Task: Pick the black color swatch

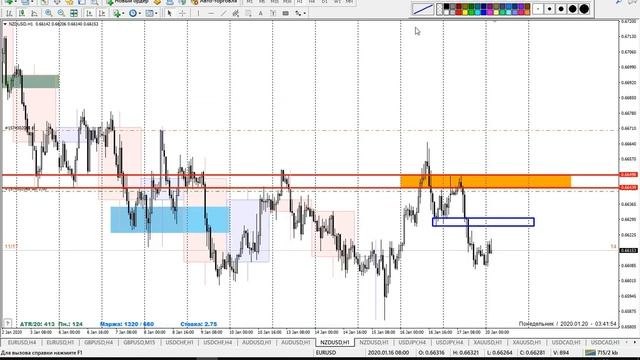Action: (447, 6)
